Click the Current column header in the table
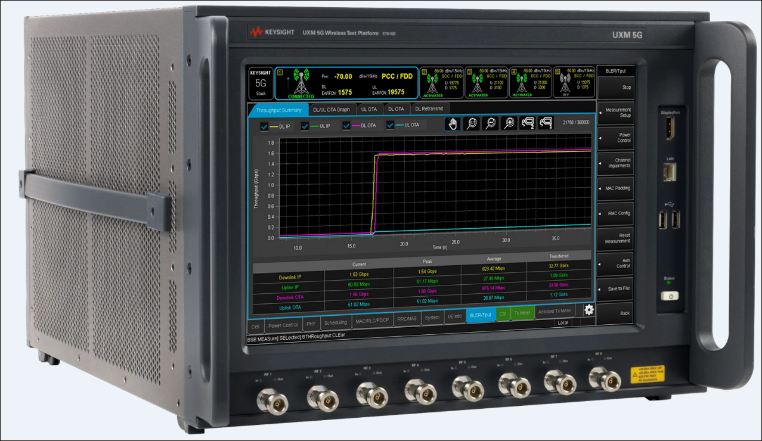The image size is (762, 441). pos(359,265)
